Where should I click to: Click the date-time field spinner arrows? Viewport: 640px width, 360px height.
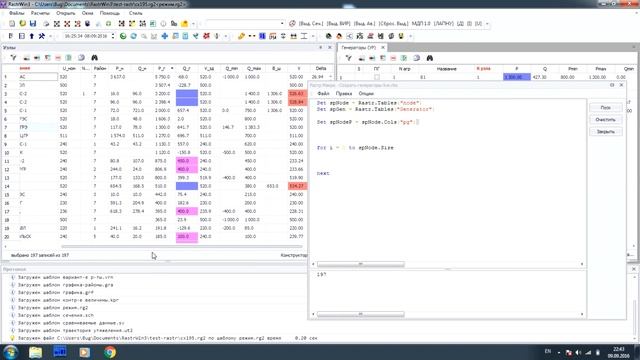[x=113, y=36]
